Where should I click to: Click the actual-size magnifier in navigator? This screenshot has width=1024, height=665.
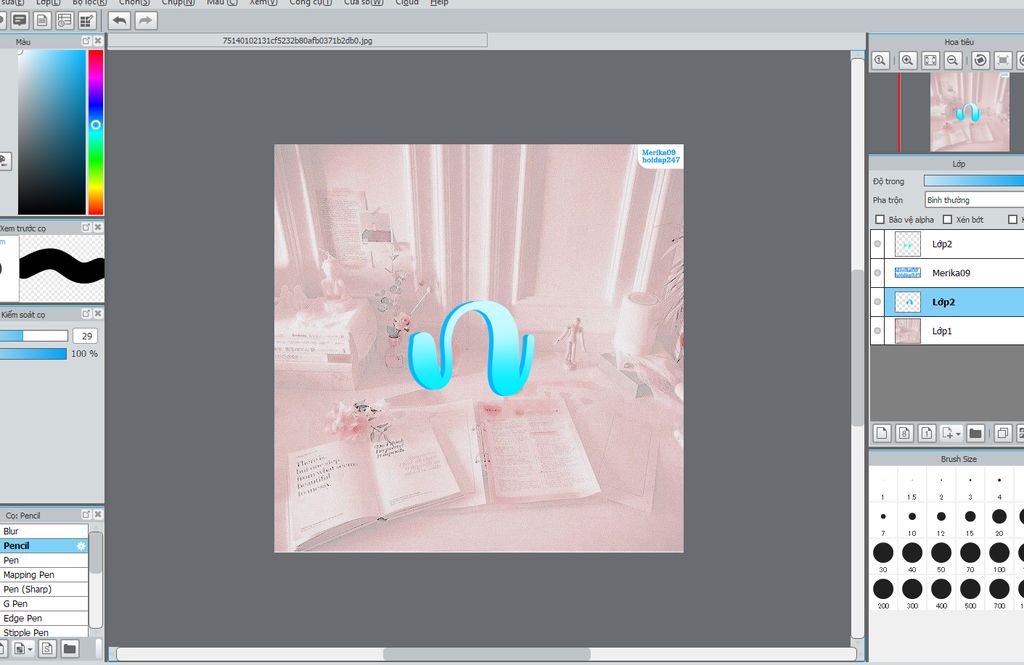(880, 61)
